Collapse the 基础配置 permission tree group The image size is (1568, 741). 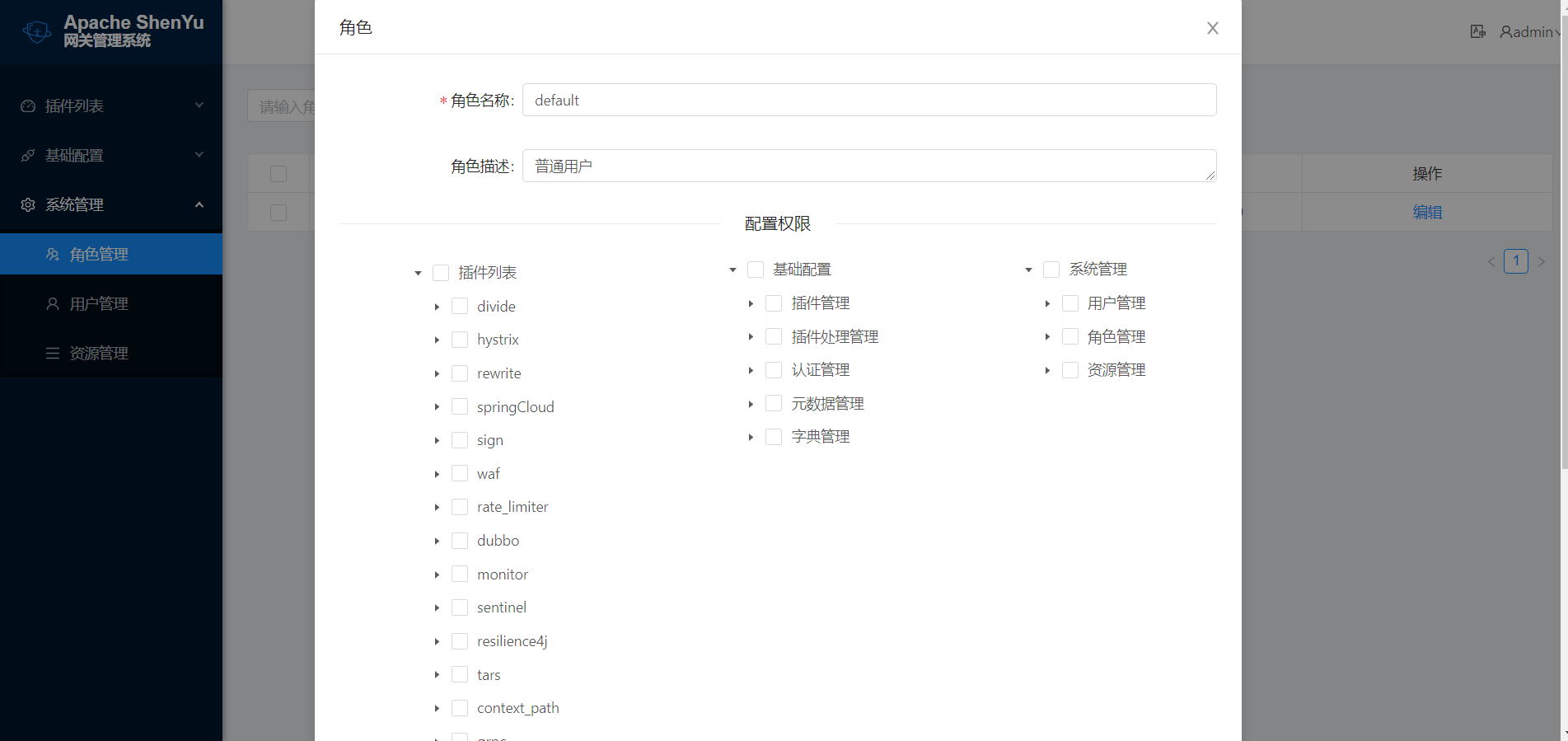pyautogui.click(x=733, y=270)
